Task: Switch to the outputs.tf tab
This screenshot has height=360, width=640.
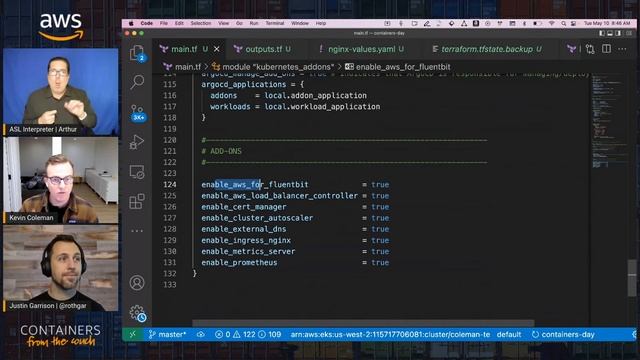Action: tap(264, 49)
